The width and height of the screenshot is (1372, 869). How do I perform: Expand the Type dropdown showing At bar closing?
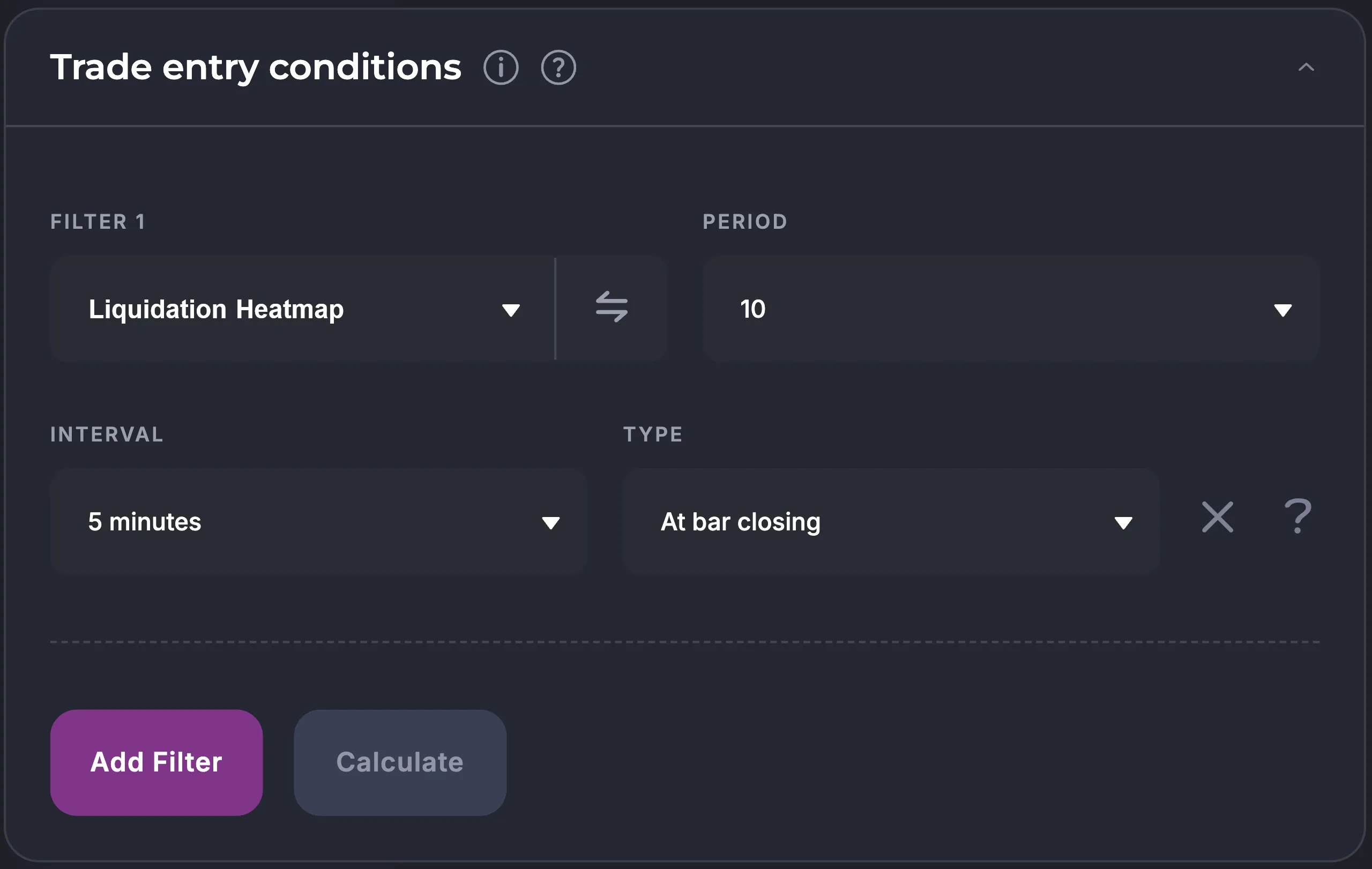(x=892, y=522)
